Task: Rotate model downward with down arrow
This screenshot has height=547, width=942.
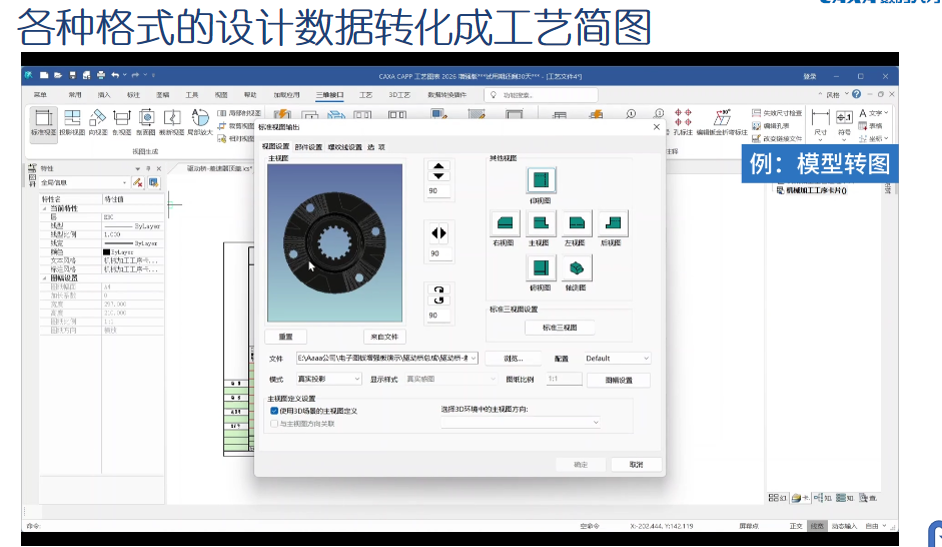Action: click(439, 176)
